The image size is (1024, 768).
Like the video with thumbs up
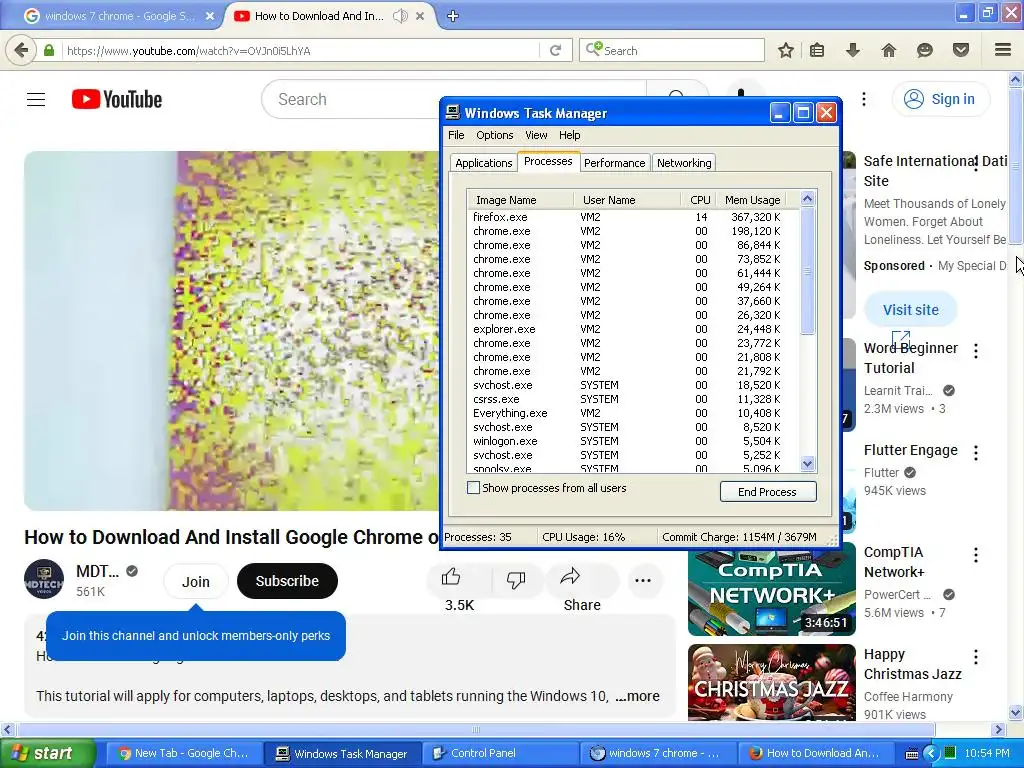pyautogui.click(x=451, y=578)
